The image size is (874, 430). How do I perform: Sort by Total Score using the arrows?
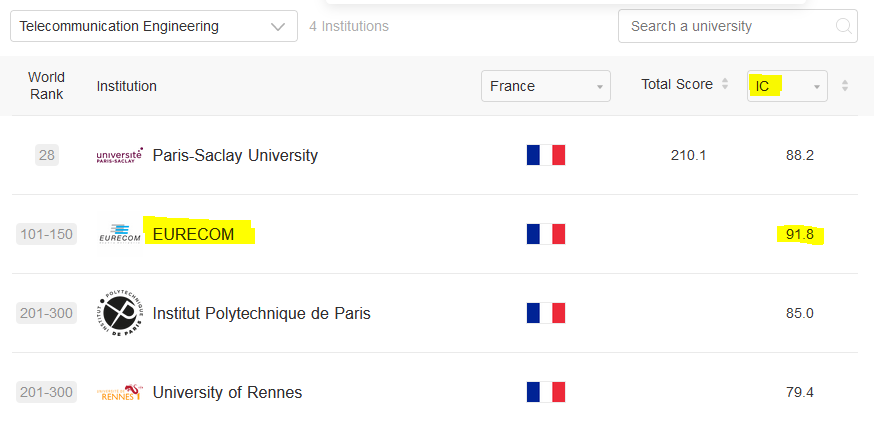point(725,84)
